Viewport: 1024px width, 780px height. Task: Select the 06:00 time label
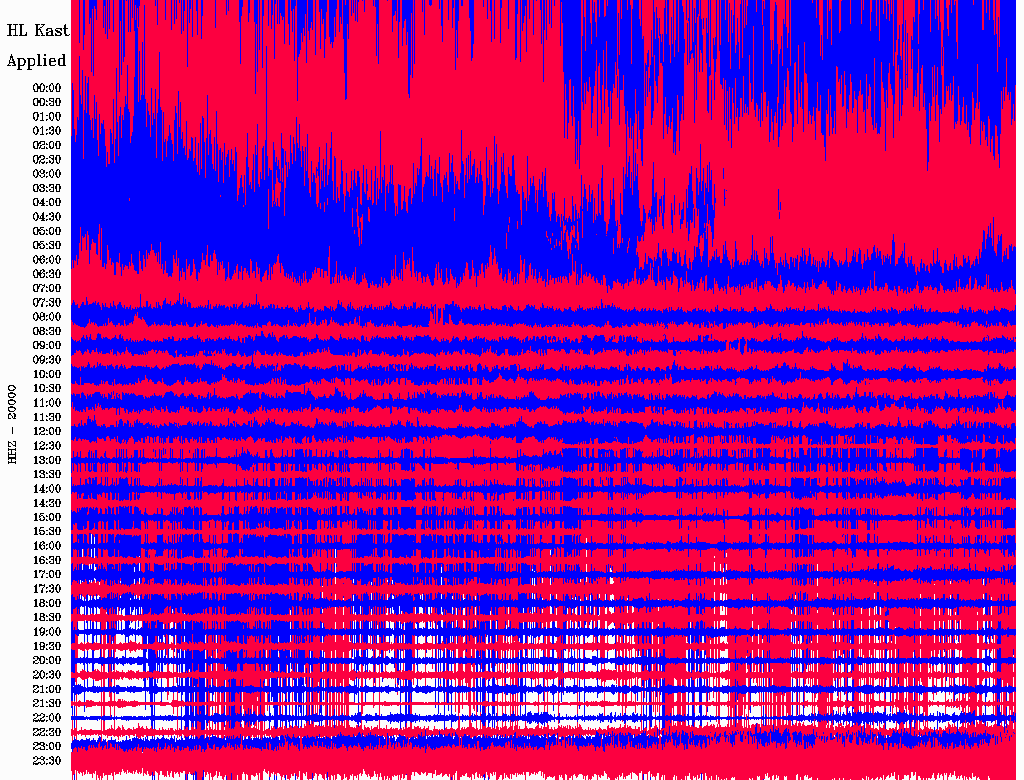pyautogui.click(x=47, y=259)
